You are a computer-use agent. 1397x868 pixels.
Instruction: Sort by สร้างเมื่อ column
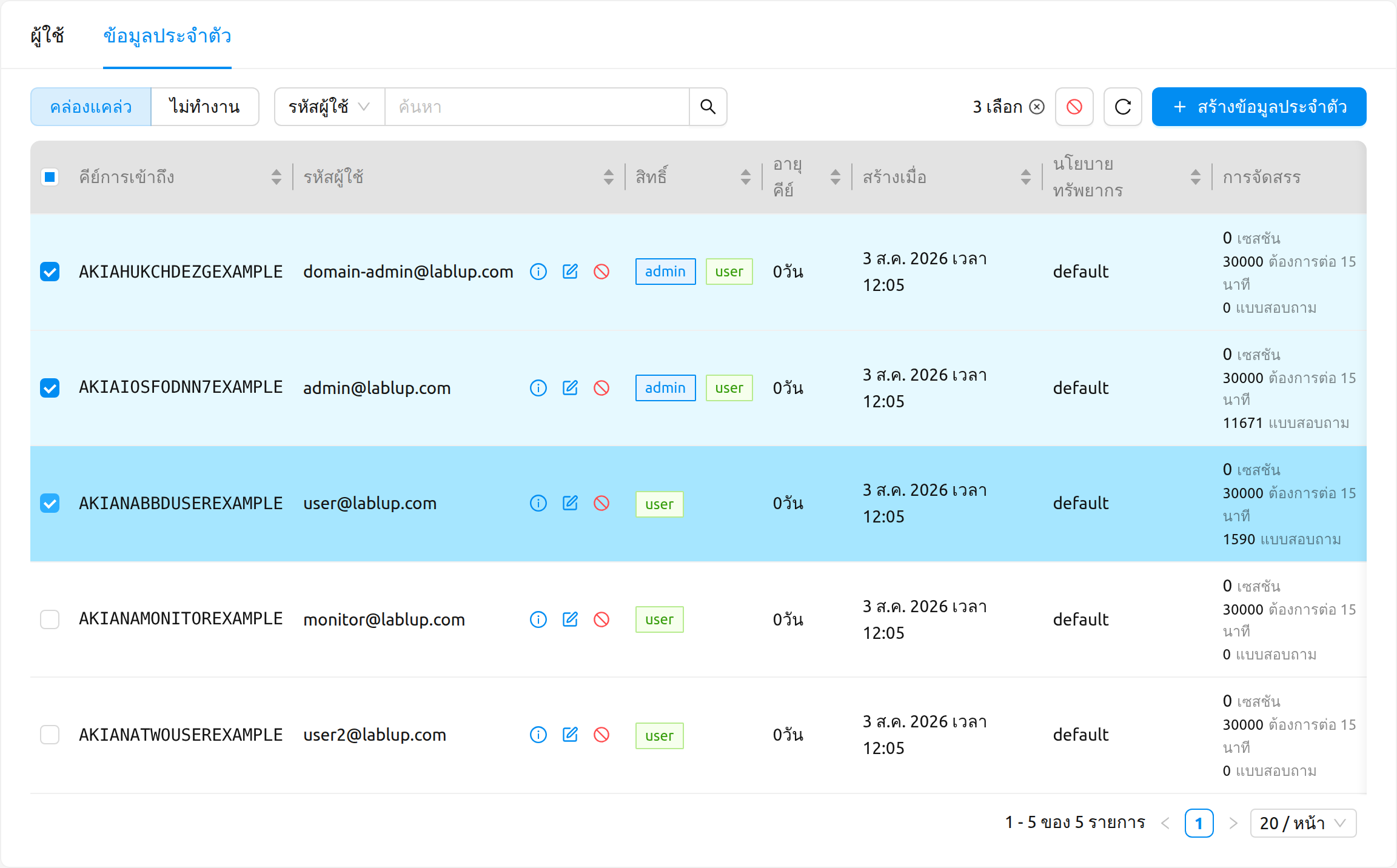coord(1026,177)
